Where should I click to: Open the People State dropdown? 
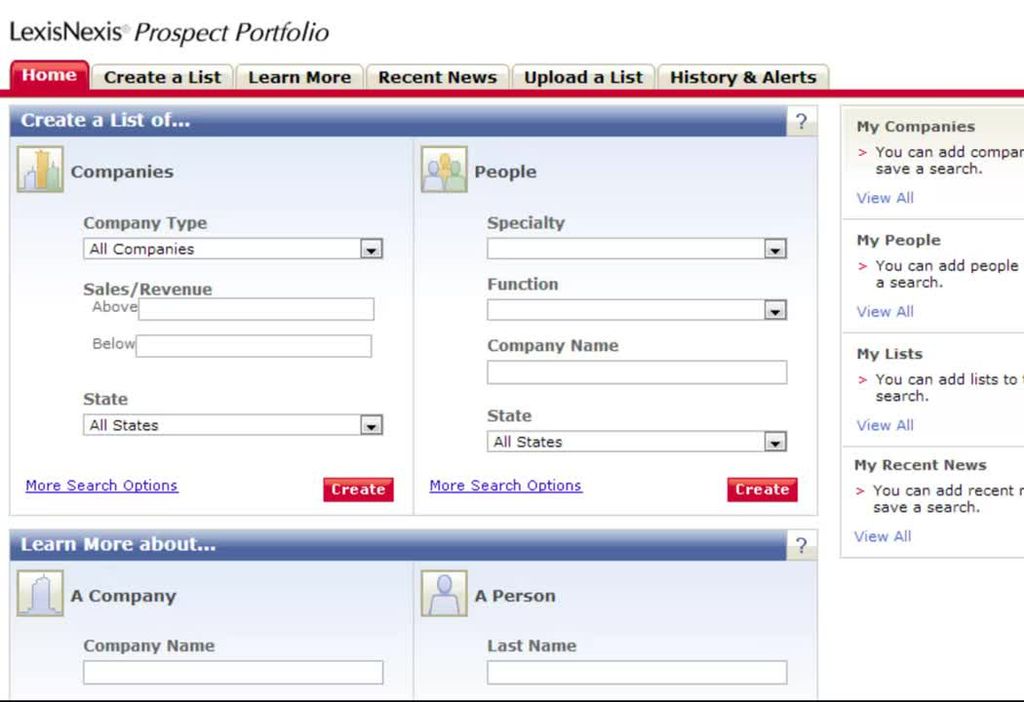[x=775, y=442]
